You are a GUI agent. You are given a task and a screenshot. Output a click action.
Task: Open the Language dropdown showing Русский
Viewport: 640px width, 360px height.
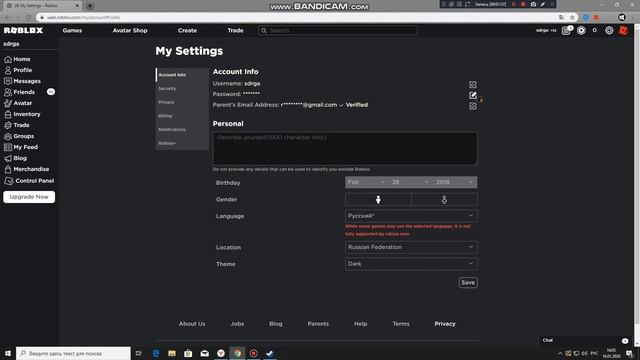(411, 216)
